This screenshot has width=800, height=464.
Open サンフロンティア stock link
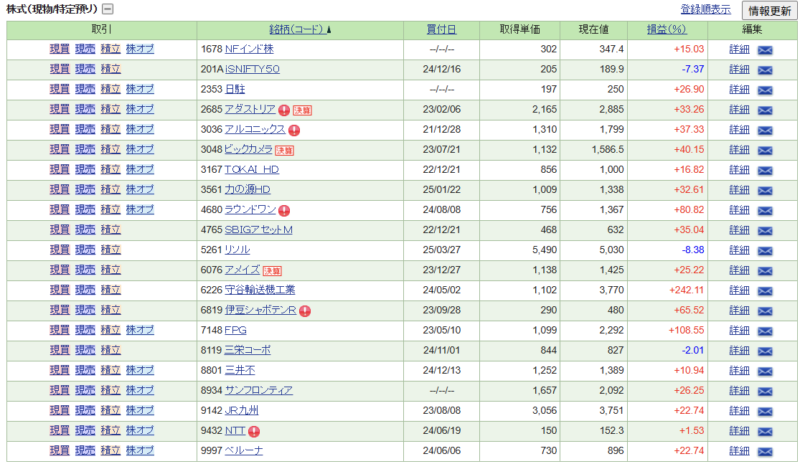click(259, 390)
